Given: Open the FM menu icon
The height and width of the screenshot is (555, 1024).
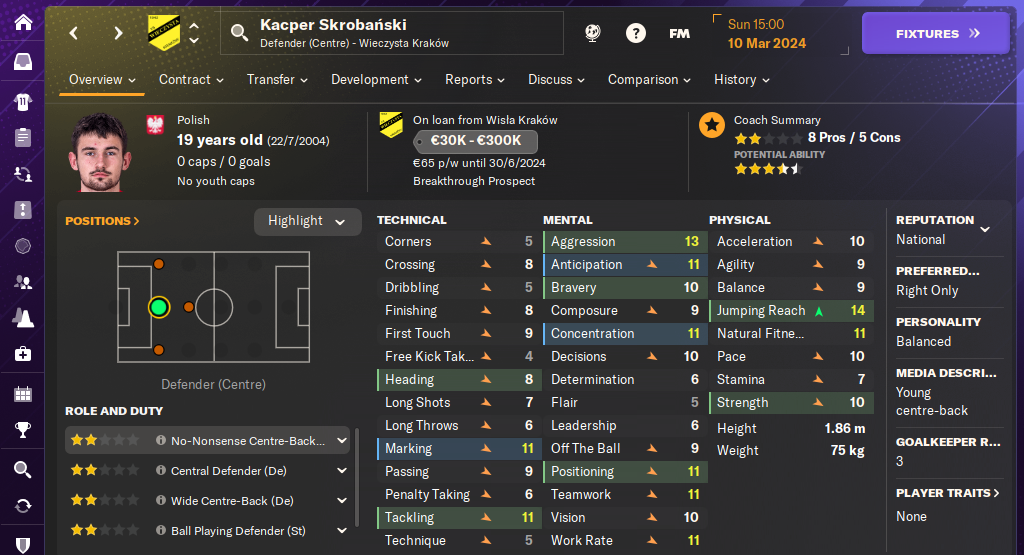Looking at the screenshot, I should 679,33.
